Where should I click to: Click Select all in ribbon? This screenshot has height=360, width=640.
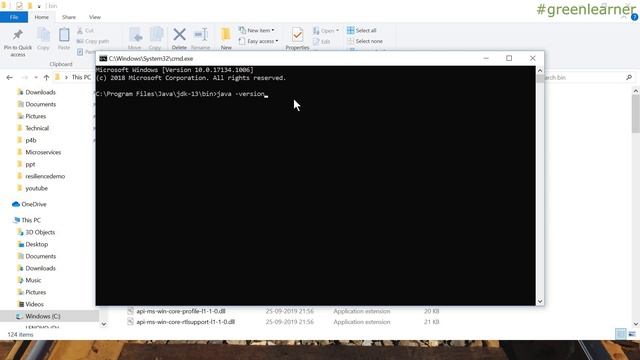tap(362, 31)
